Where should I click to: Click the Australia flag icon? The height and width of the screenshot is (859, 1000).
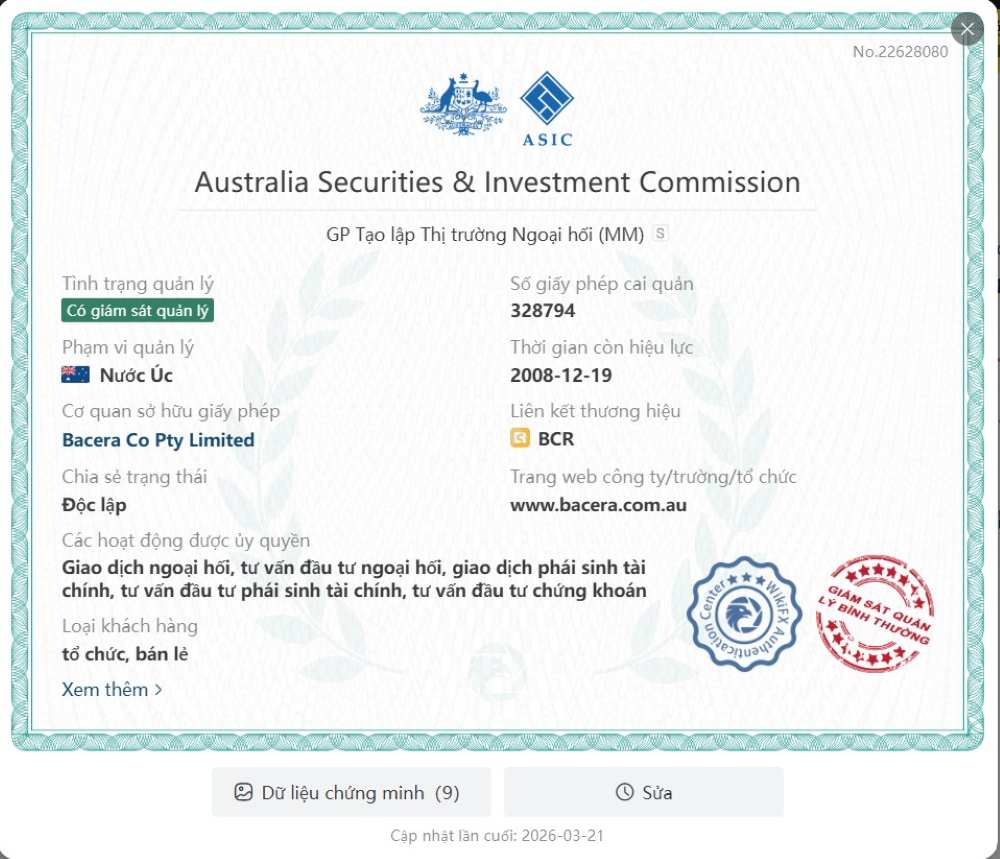coord(75,375)
